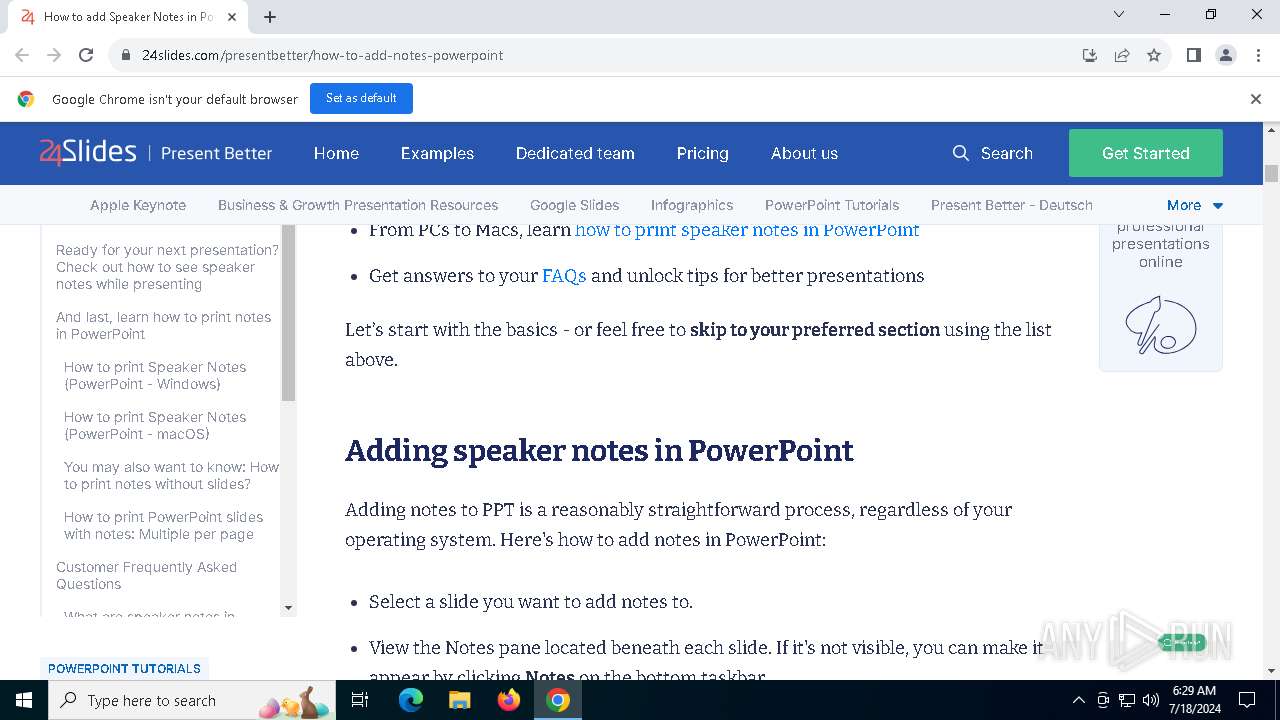Follow 'how to print speaker notes' link
This screenshot has height=720, width=1280.
pos(747,230)
